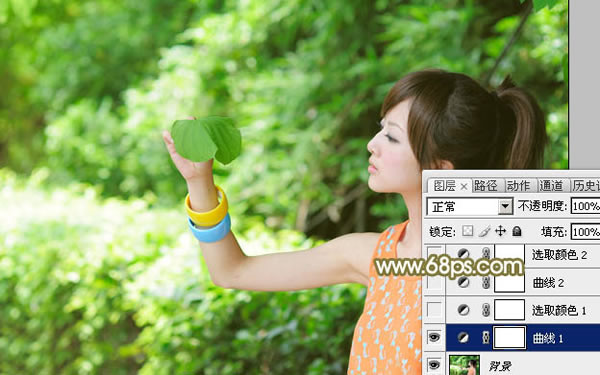This screenshot has height=375, width=600.
Task: Click the 不透明度 value field
Action: (x=585, y=206)
